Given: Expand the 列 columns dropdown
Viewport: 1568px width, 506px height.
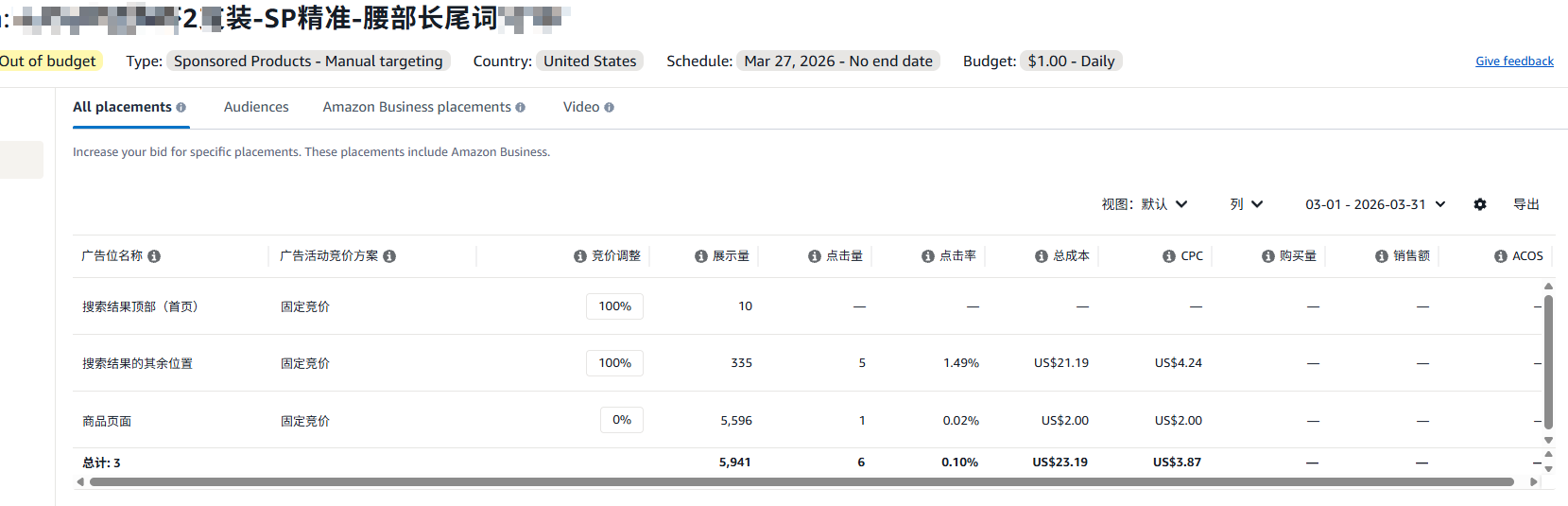Looking at the screenshot, I should coord(1246,204).
